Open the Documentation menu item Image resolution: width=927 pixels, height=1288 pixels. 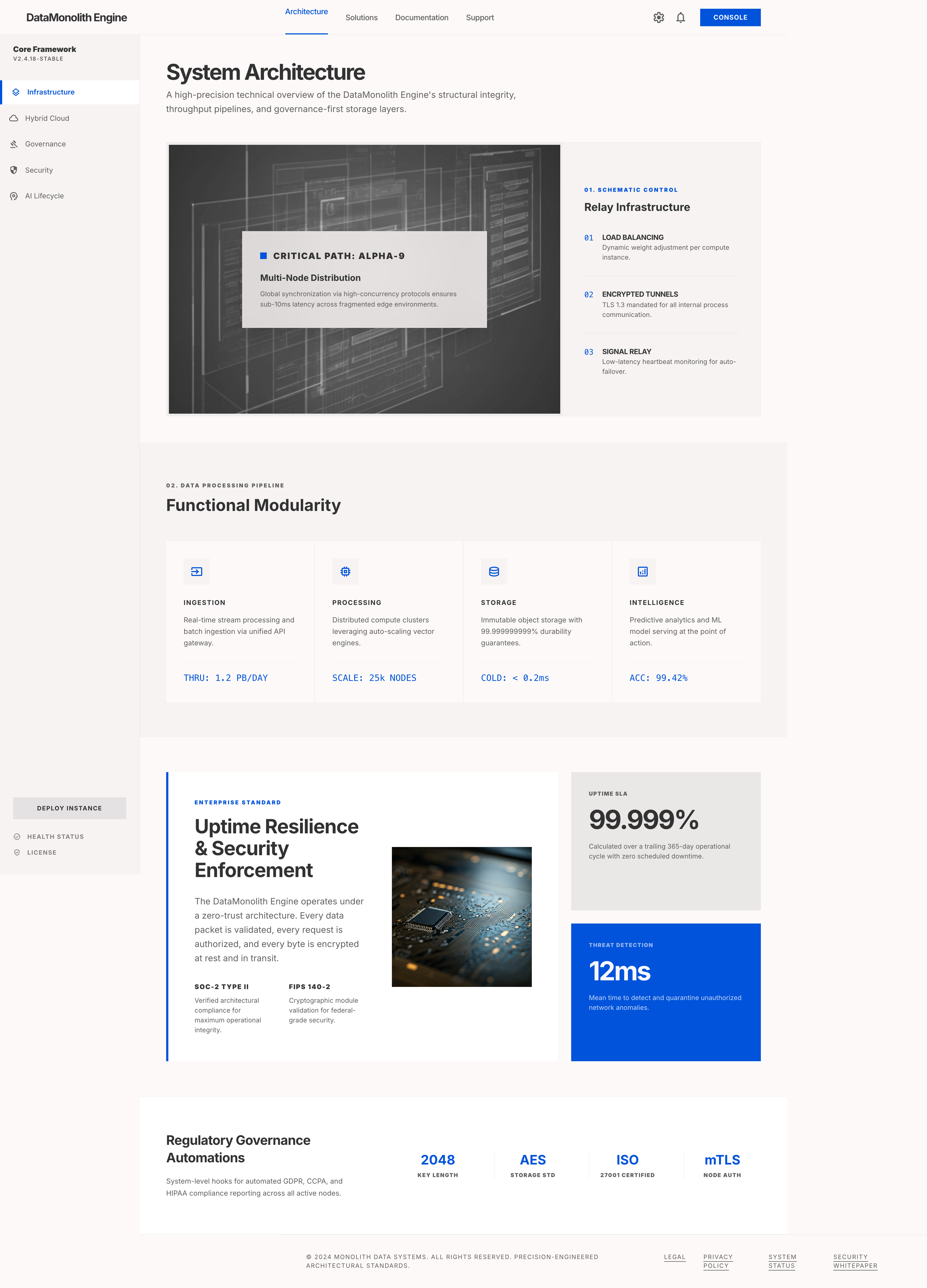click(x=421, y=17)
